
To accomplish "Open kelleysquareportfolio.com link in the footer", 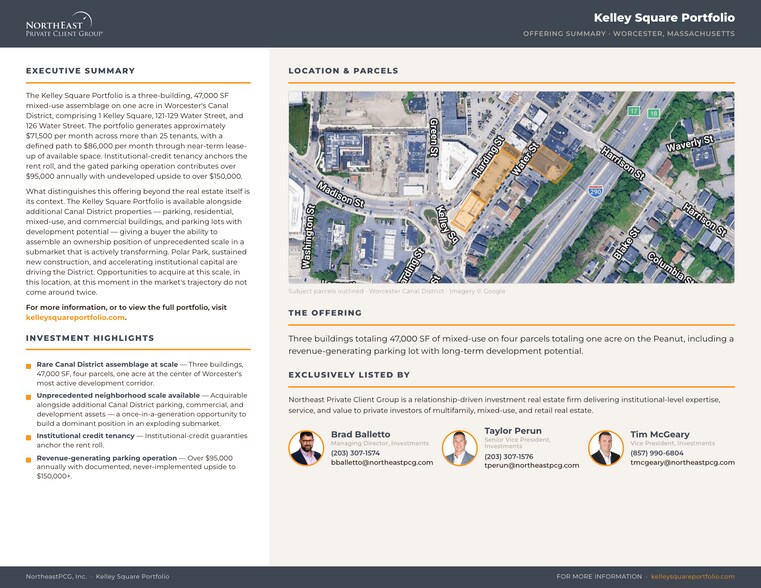I will tap(693, 576).
